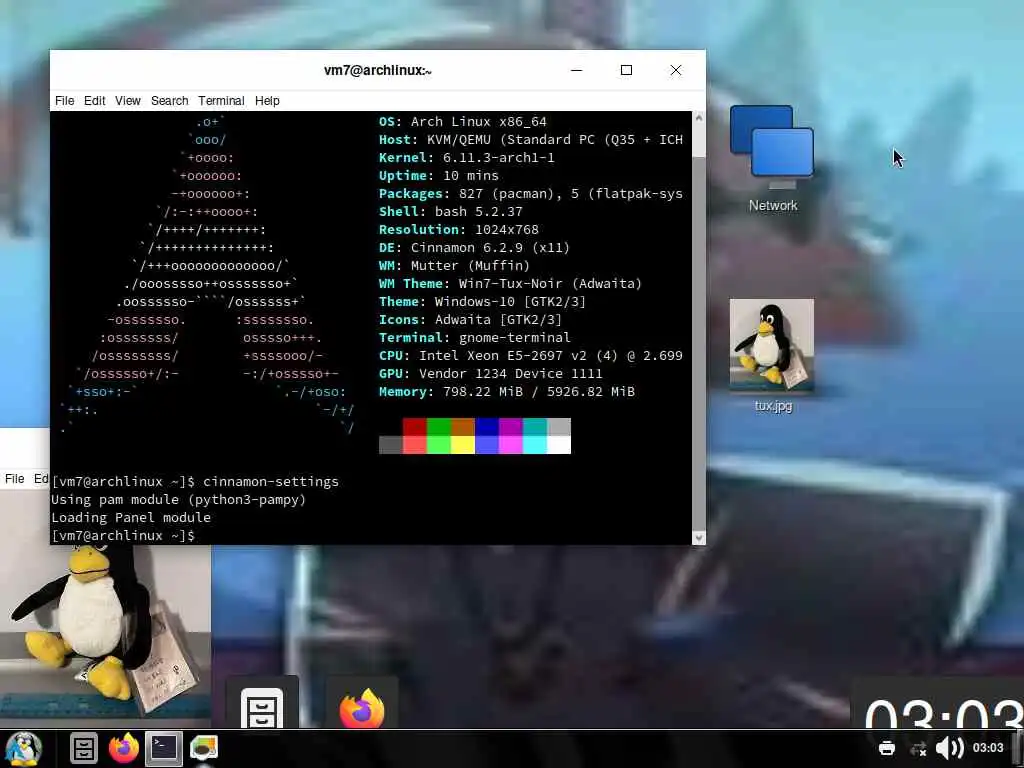Click the "Shell: bash 5.2.37" line
The image size is (1024, 768).
tap(451, 212)
